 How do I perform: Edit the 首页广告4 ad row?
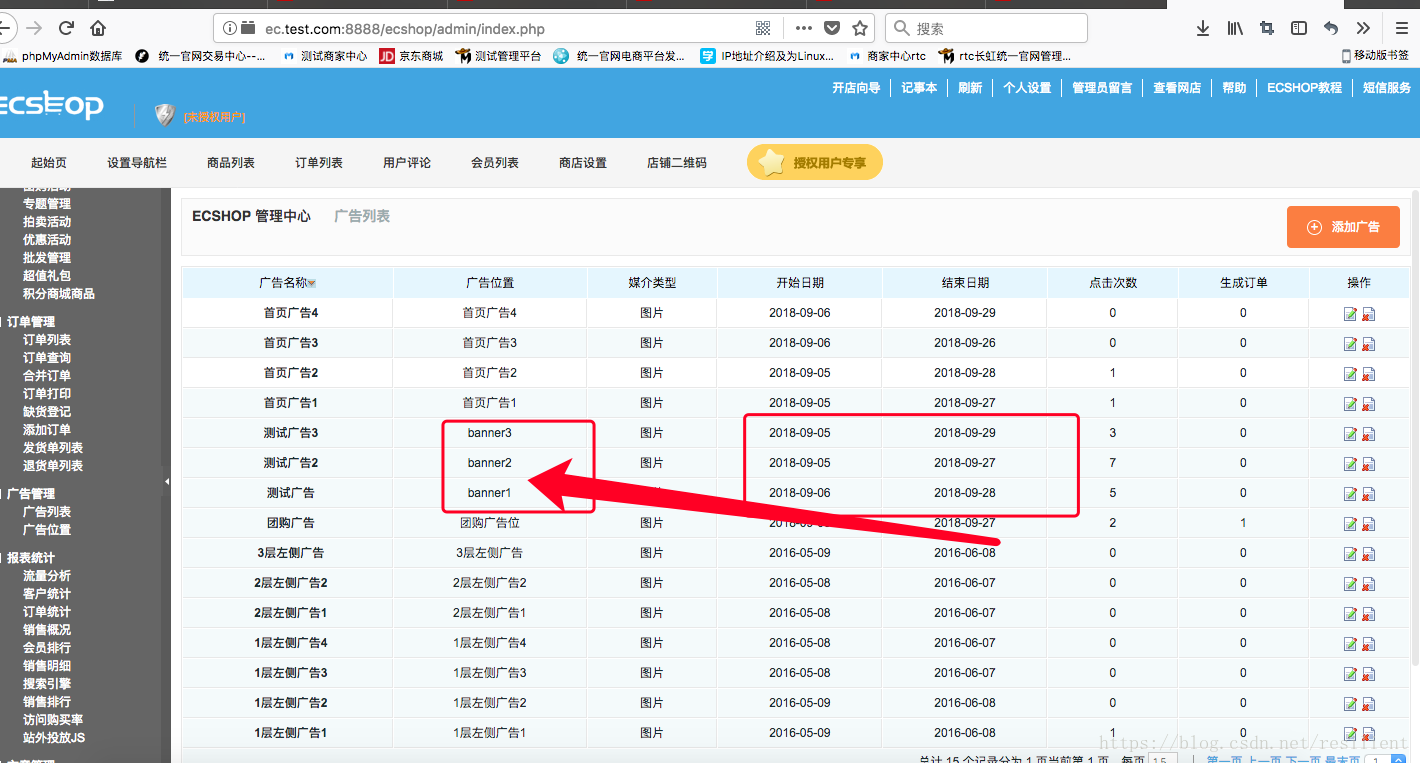tap(1351, 314)
